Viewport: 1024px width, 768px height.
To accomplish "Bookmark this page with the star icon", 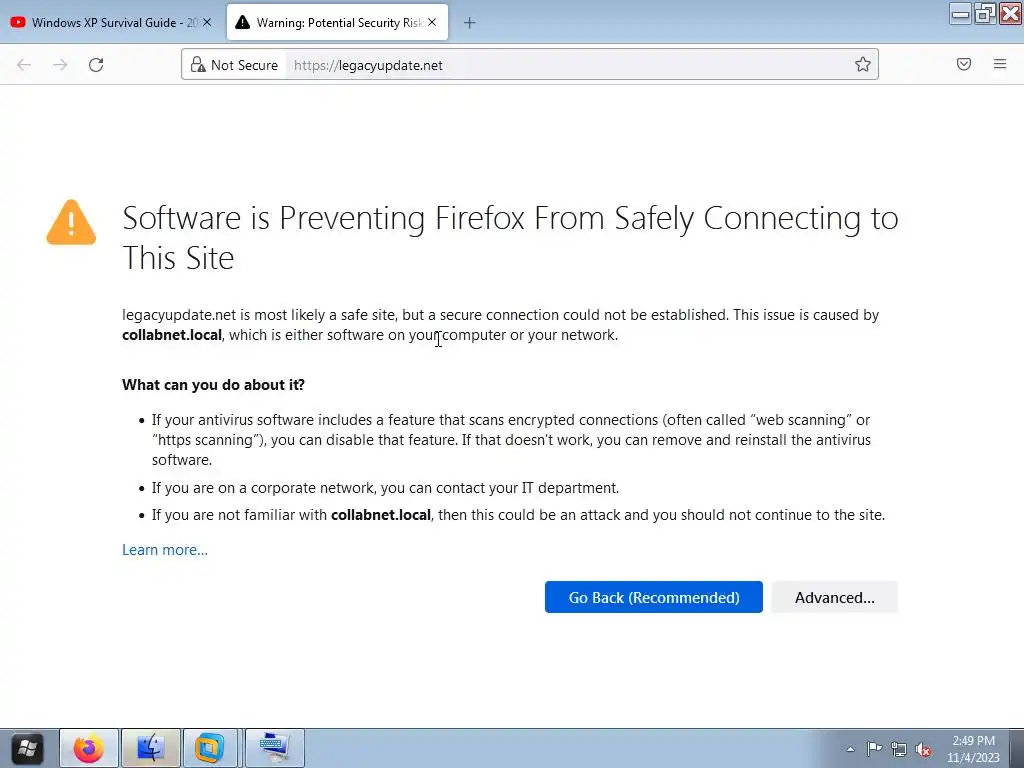I will 863,64.
